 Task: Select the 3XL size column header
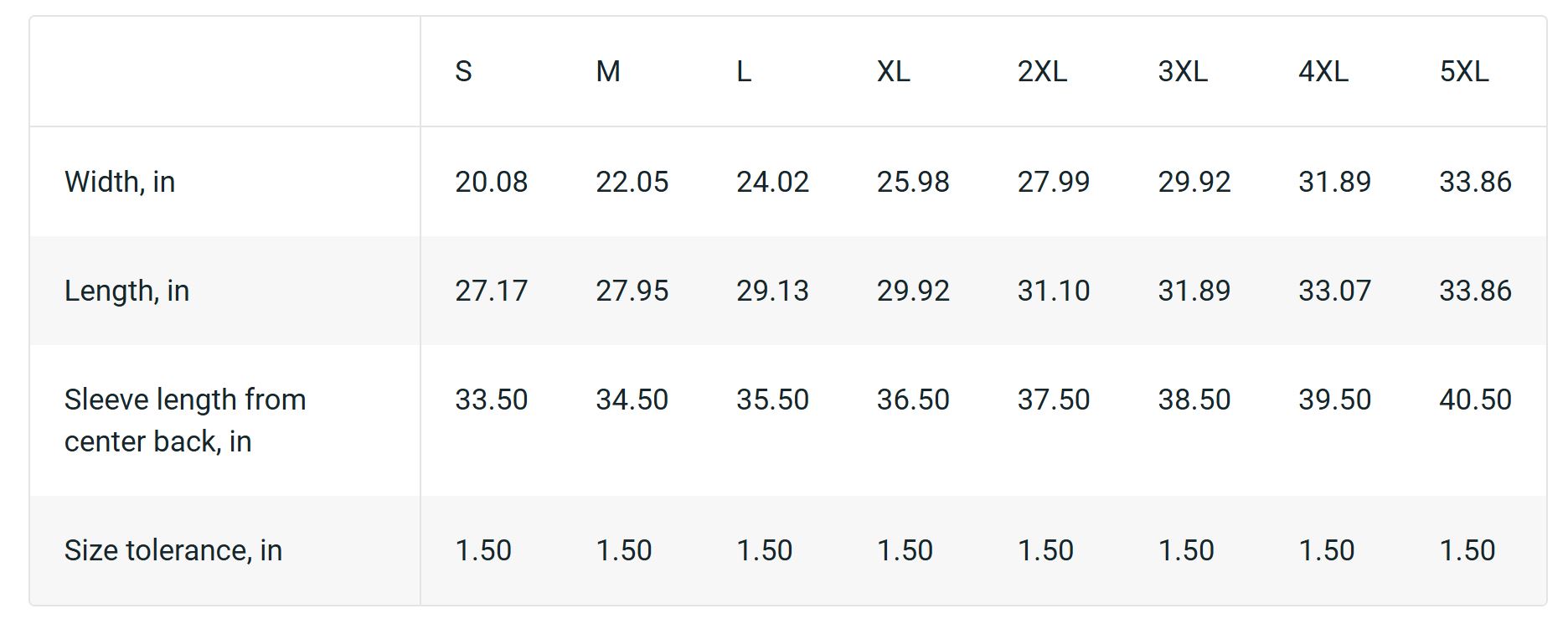pos(1183,72)
